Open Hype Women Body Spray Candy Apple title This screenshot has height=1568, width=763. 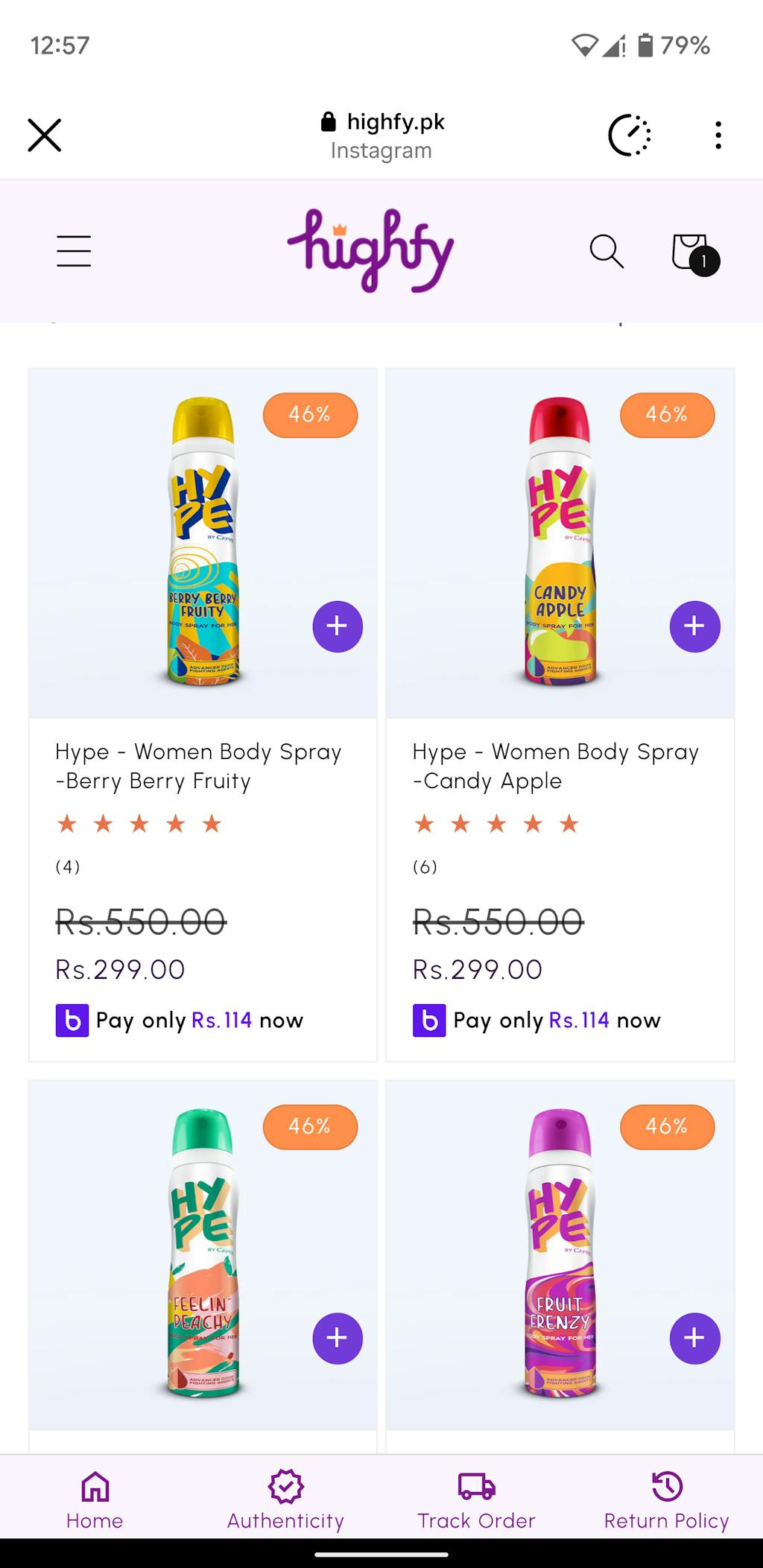click(555, 766)
